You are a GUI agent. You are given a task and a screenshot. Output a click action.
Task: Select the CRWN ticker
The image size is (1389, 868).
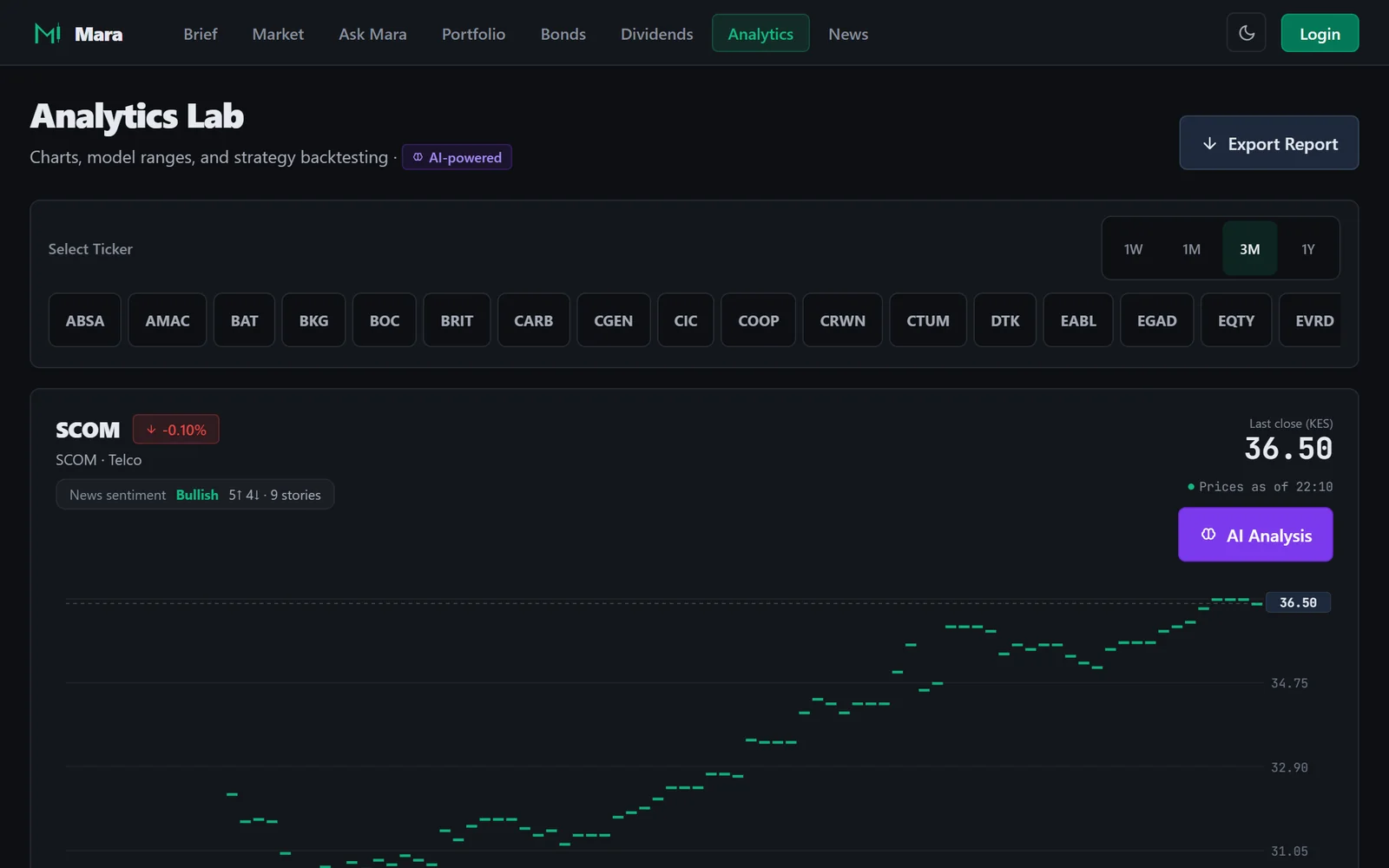pyautogui.click(x=843, y=320)
